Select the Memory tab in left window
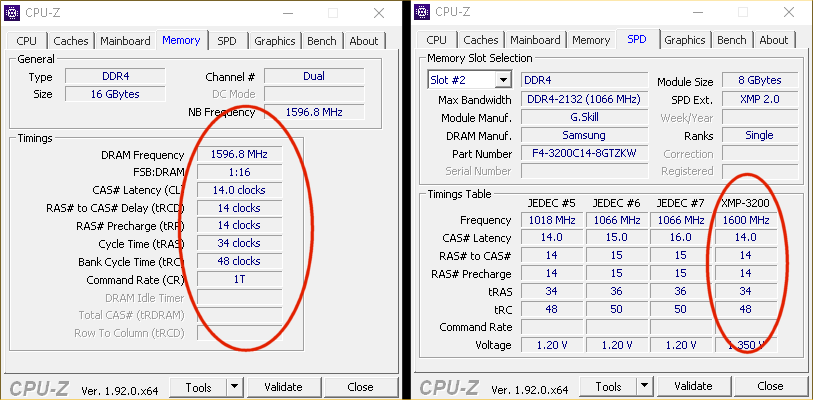The image size is (813, 400). (x=181, y=40)
